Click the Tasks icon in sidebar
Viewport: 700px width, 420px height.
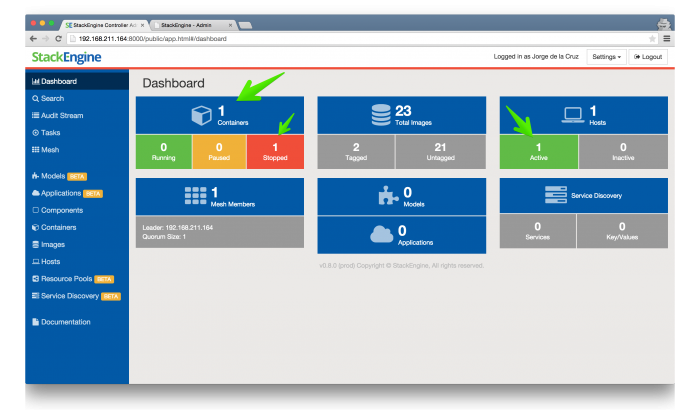coord(36,133)
